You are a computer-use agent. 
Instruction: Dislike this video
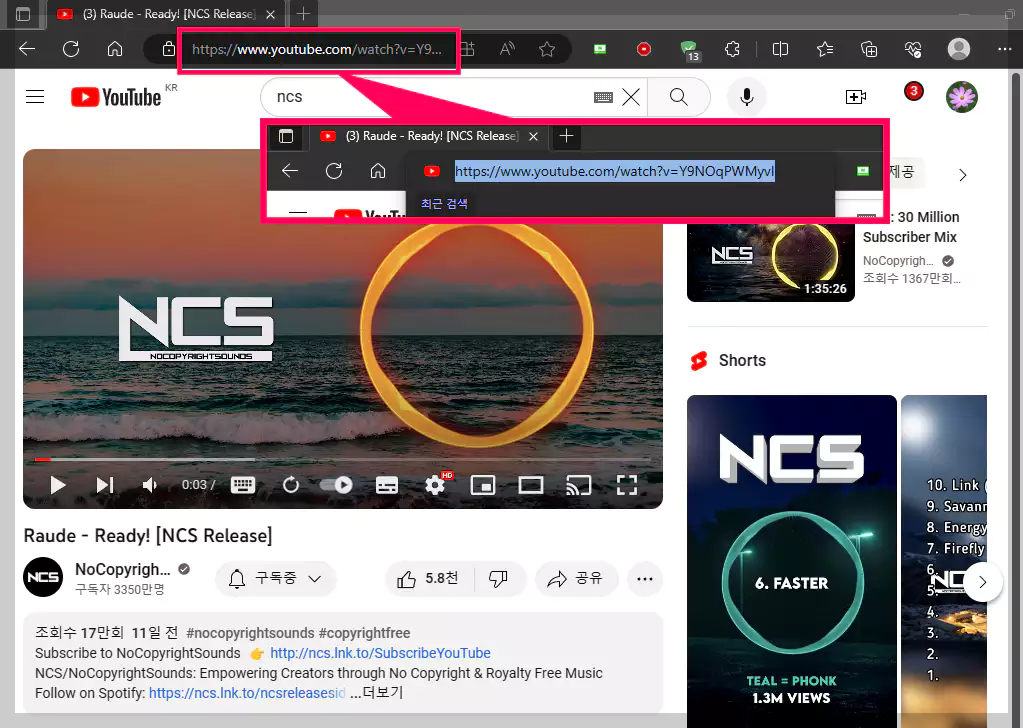coord(498,579)
